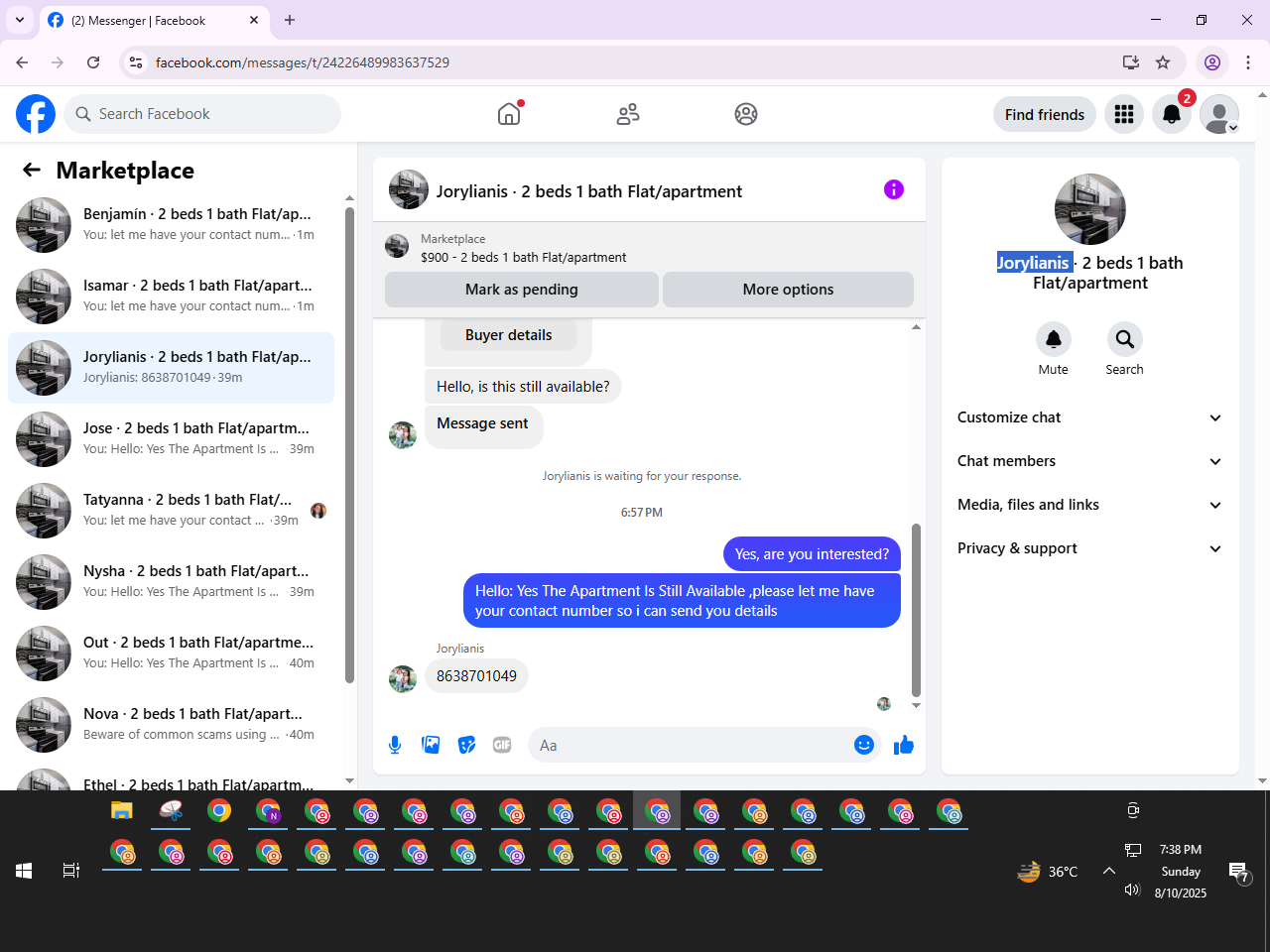The image size is (1270, 952).
Task: Click 'Yes, are you interested?' message bubble
Action: click(812, 554)
